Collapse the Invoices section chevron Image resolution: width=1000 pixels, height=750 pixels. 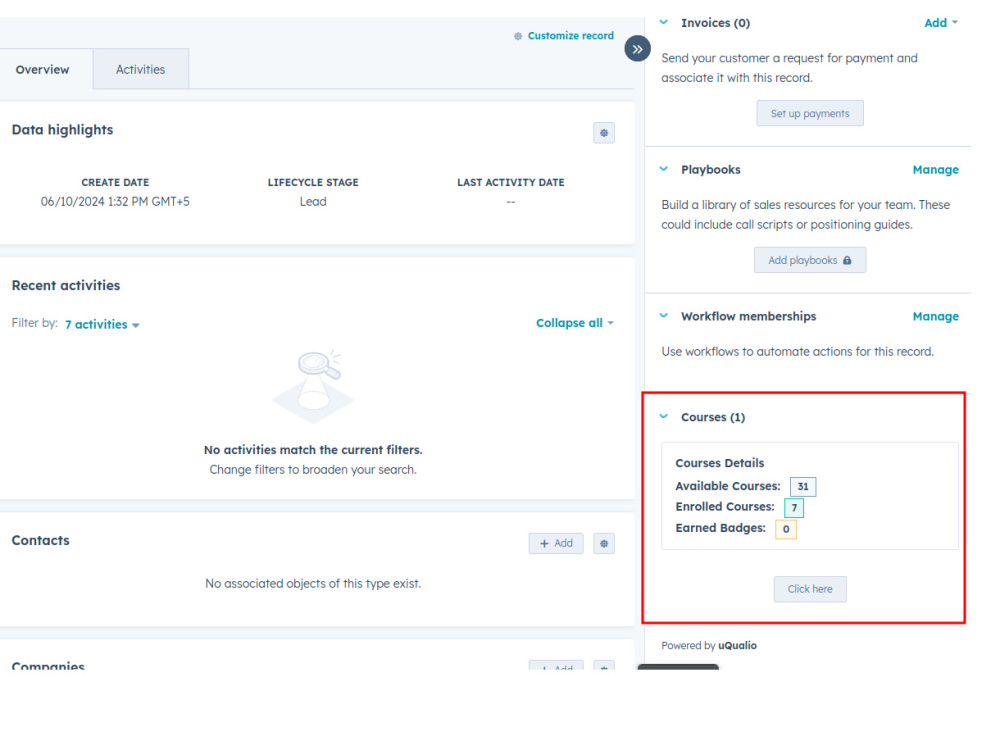(664, 22)
